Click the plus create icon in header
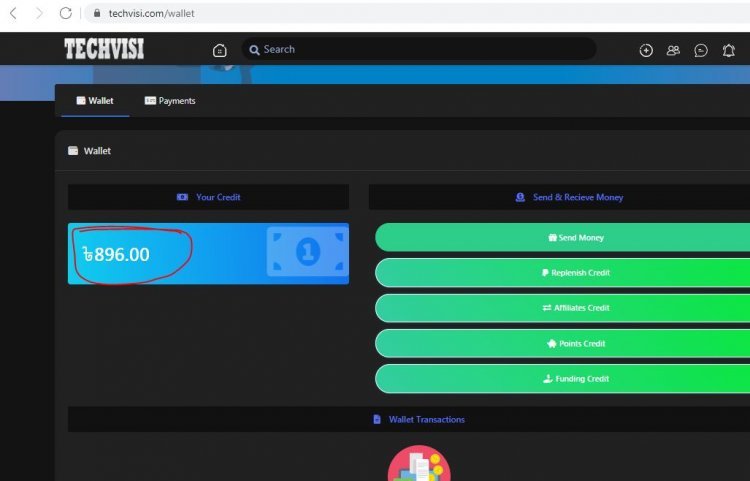The height and width of the screenshot is (481, 750). [646, 50]
